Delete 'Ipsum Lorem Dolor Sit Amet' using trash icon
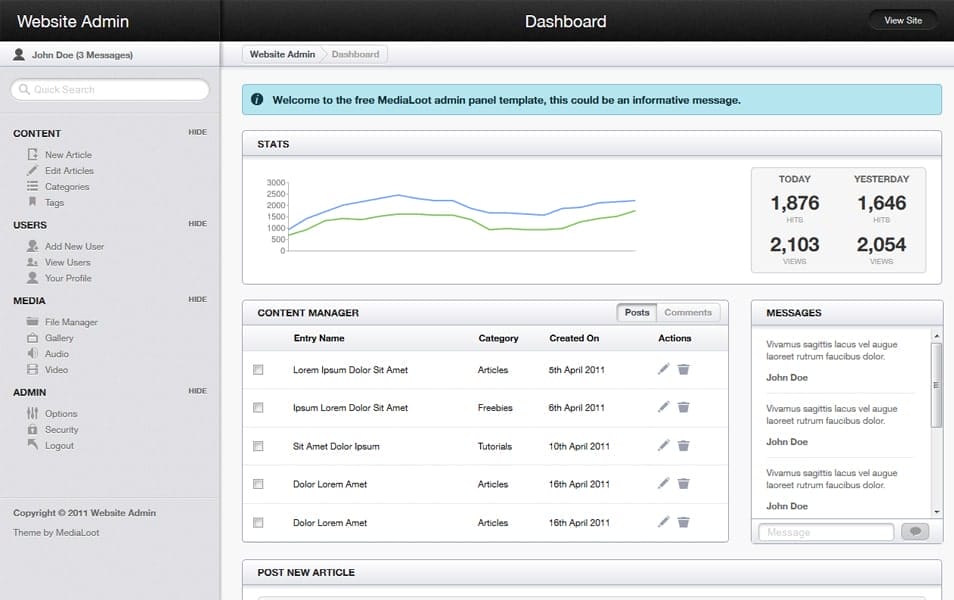Screen dimensions: 954x600 (x=683, y=408)
